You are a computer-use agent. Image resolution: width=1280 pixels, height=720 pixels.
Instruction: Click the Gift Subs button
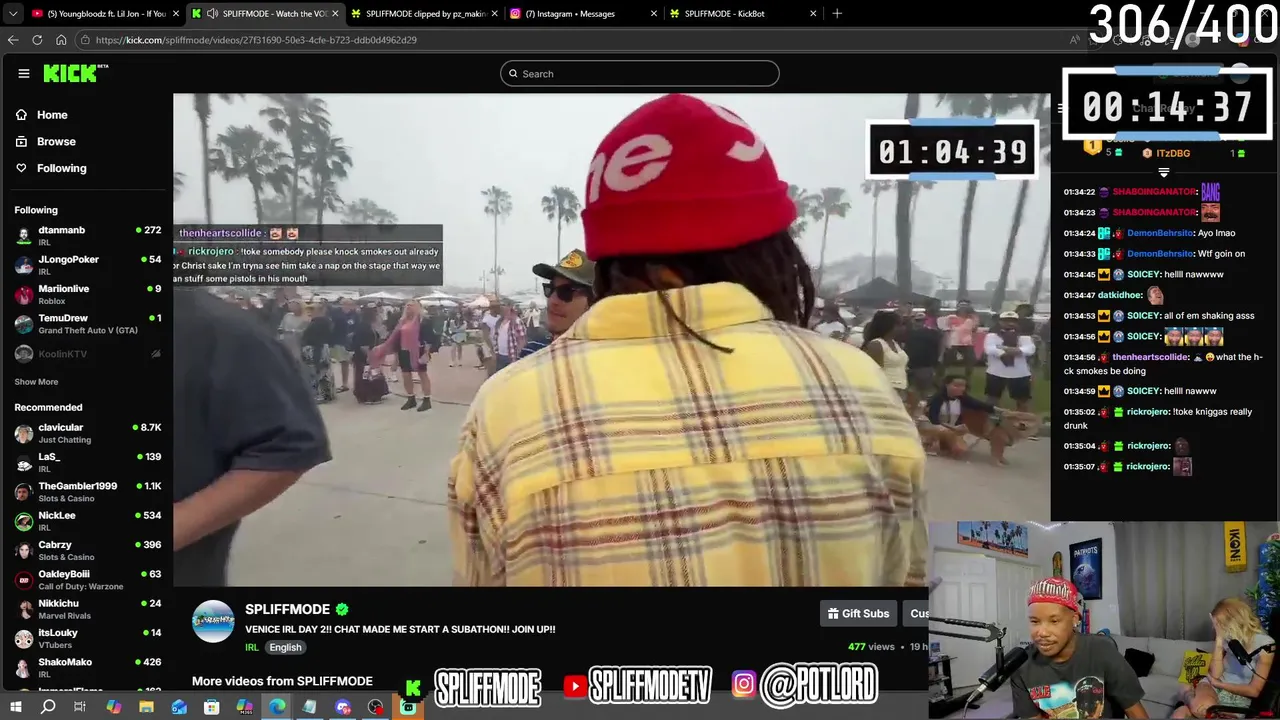[858, 613]
